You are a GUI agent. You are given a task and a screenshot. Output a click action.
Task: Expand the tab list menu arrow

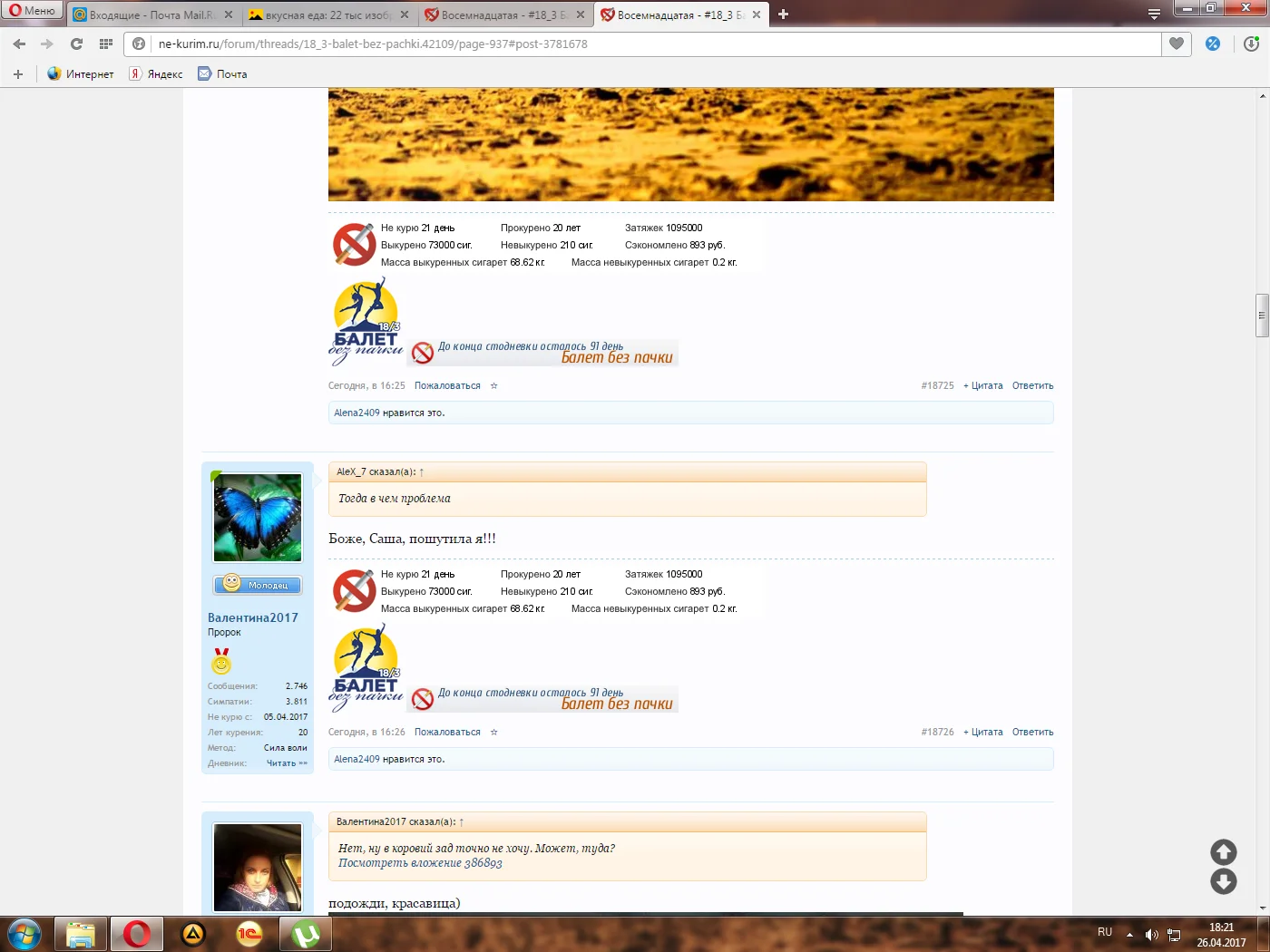[1154, 15]
